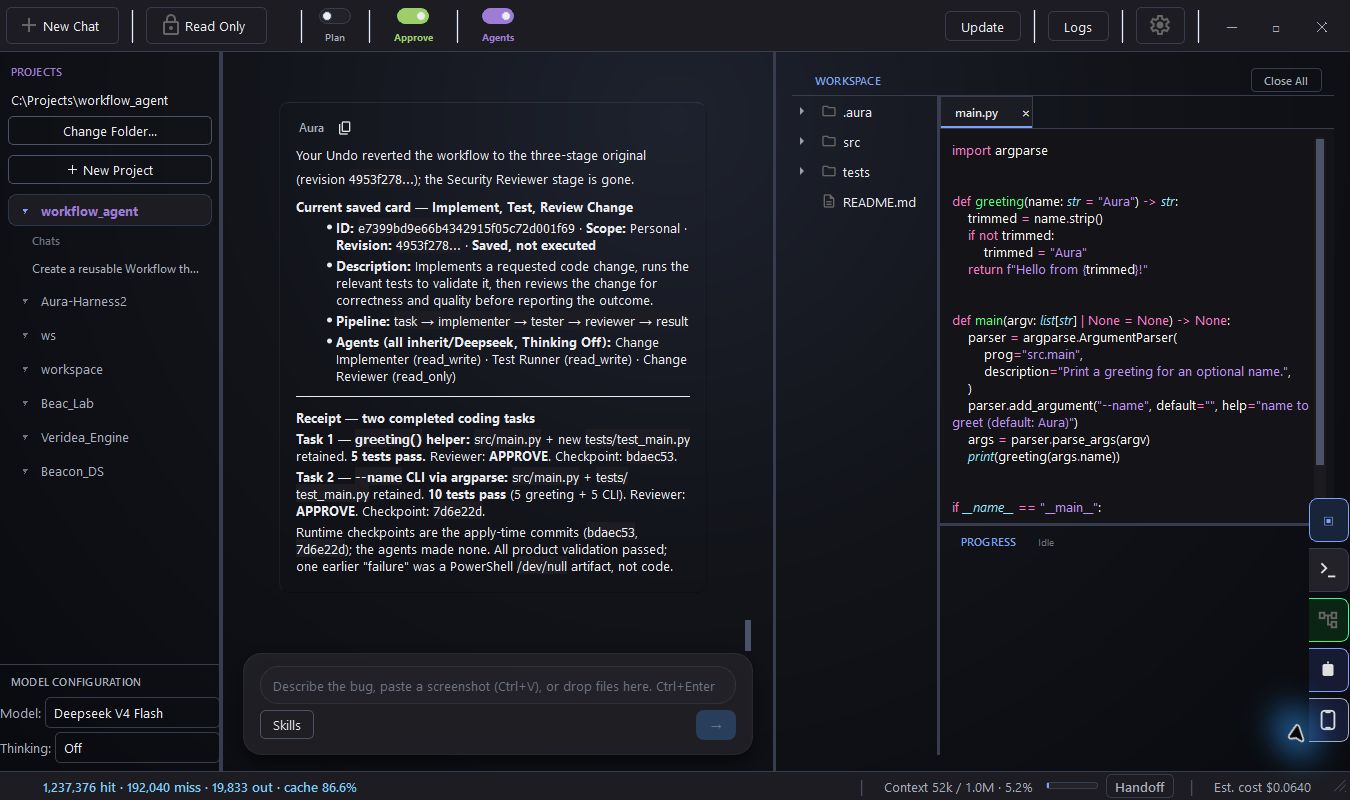Click the context usage progress bar
The image size is (1350, 800).
click(1072, 787)
